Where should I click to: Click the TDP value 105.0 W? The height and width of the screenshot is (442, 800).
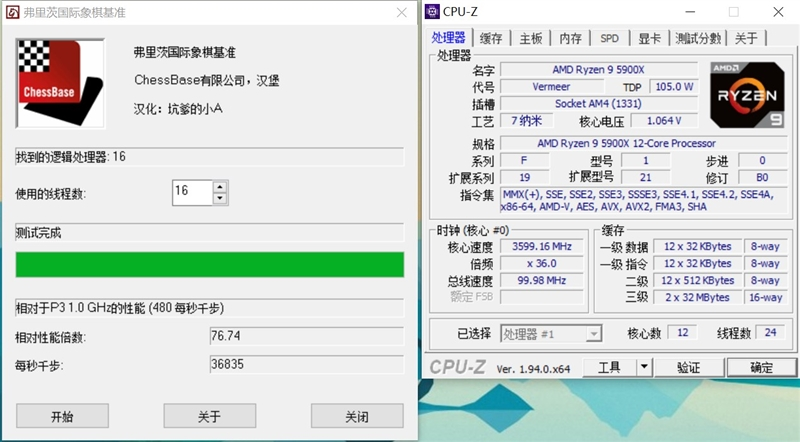(674, 87)
